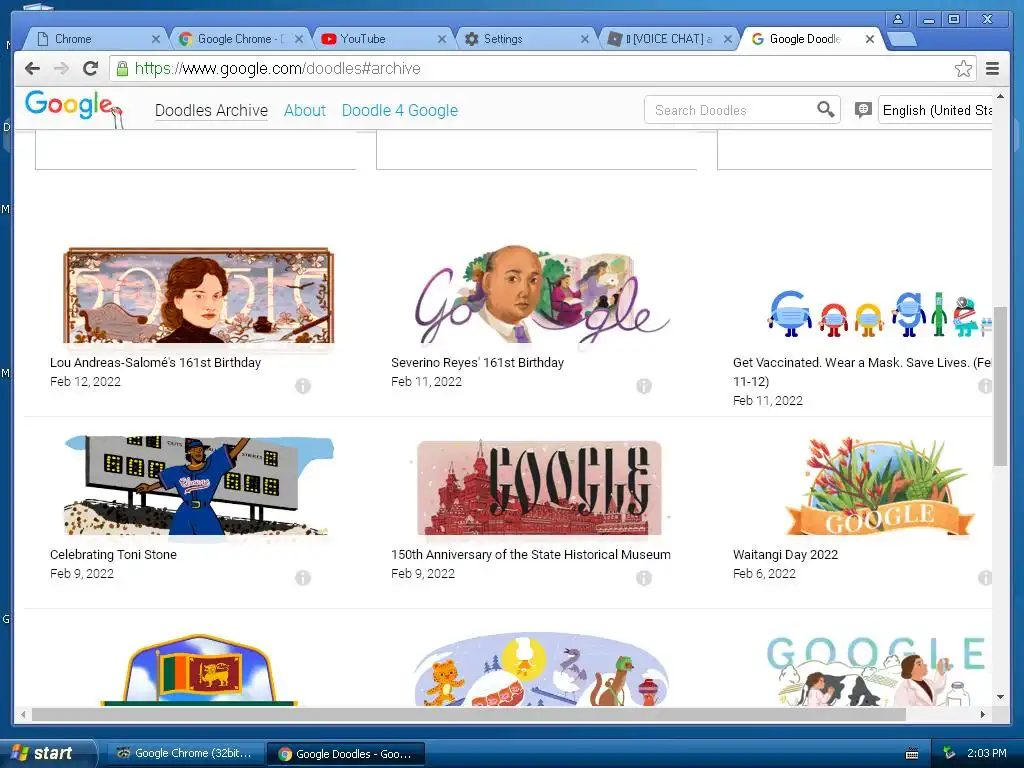
Task: Open Severino Reyes' 161st Birthday title
Action: (x=477, y=362)
